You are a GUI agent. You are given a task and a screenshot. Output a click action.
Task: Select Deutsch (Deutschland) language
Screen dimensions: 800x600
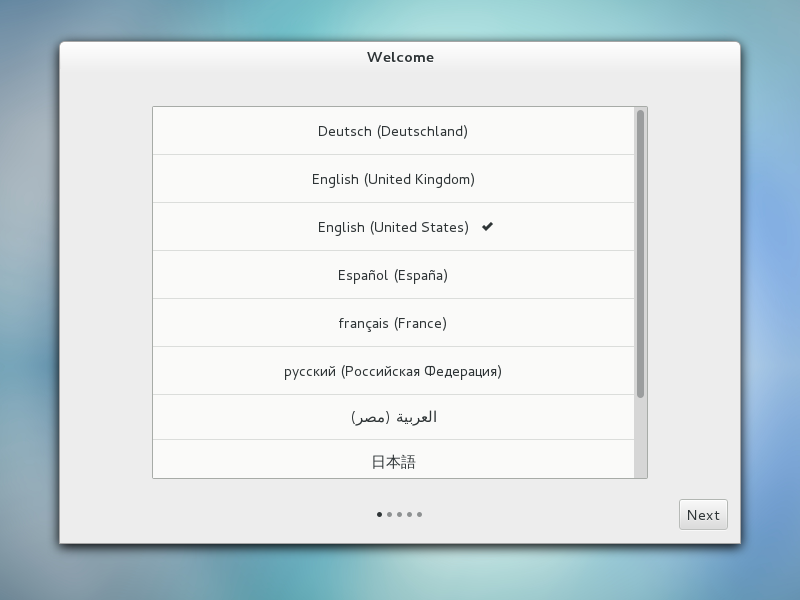click(393, 131)
